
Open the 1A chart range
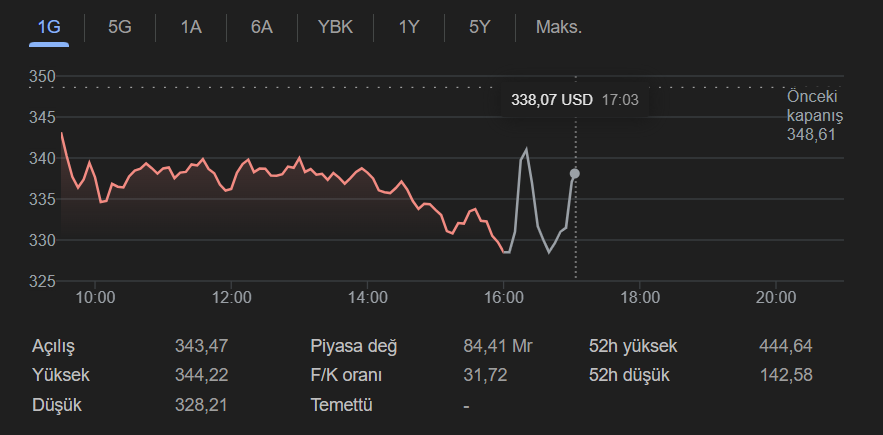tap(191, 27)
